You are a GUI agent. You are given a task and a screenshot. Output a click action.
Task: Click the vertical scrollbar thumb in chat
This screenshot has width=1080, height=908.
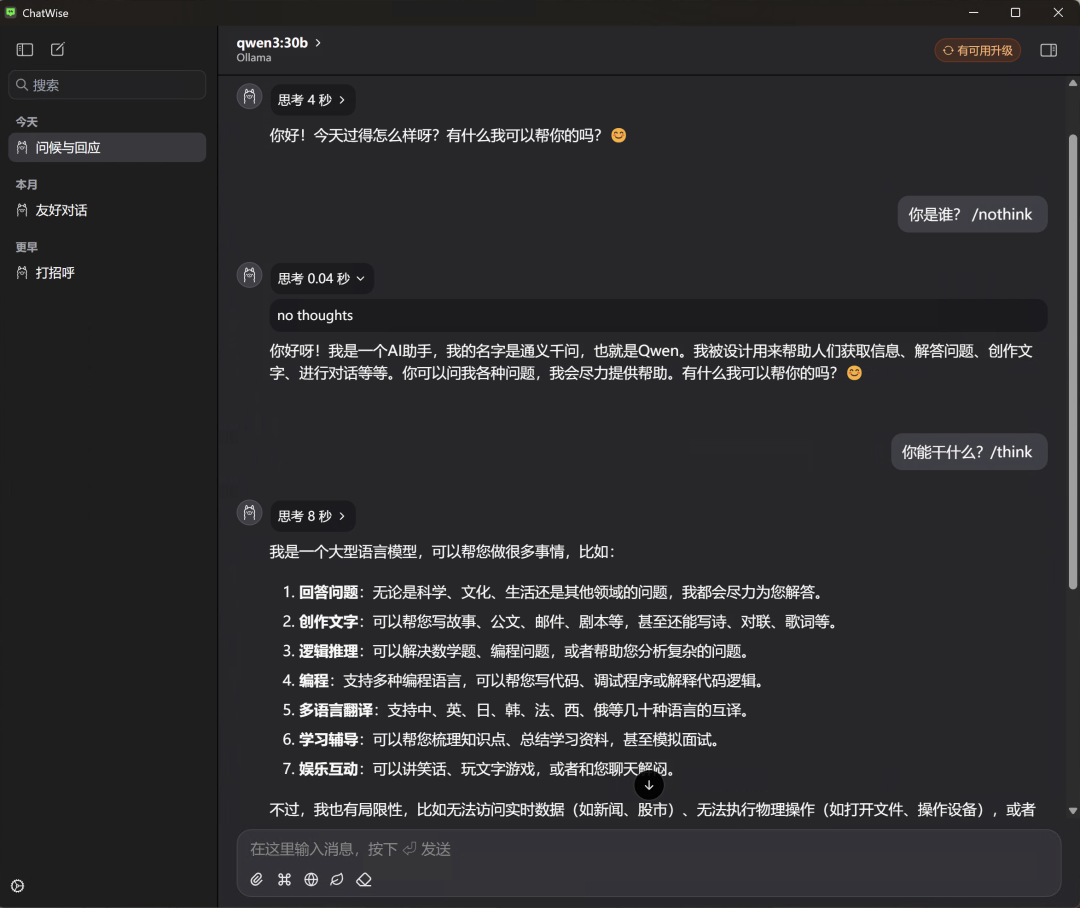coord(1072,362)
